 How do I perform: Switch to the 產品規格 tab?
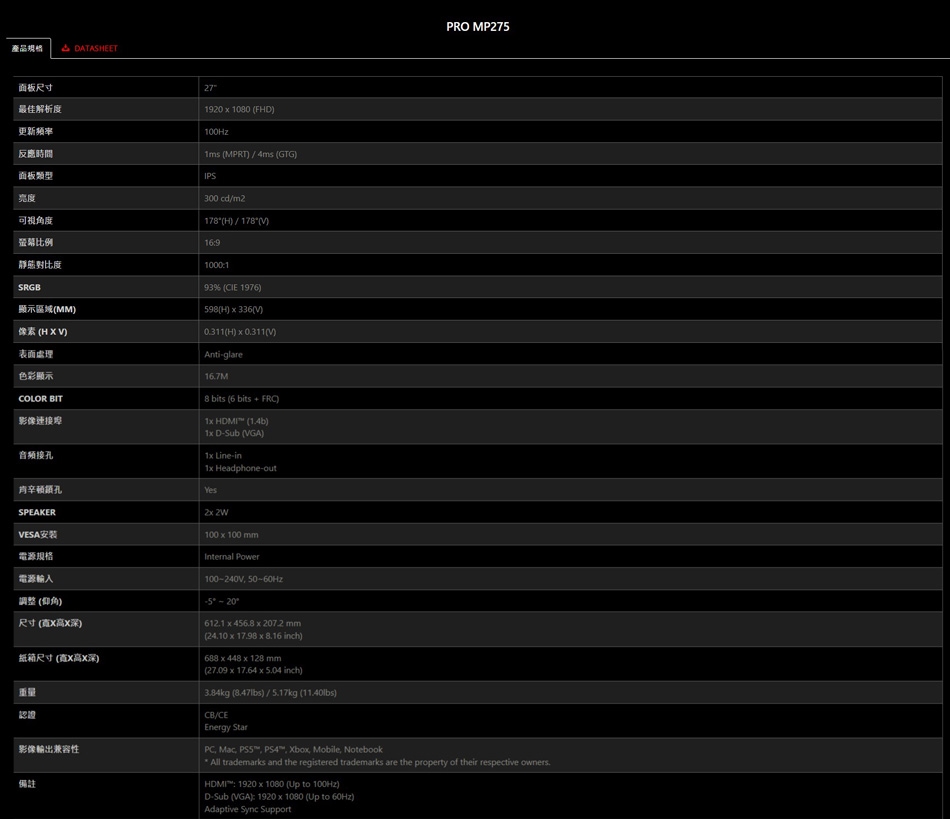tap(28, 48)
